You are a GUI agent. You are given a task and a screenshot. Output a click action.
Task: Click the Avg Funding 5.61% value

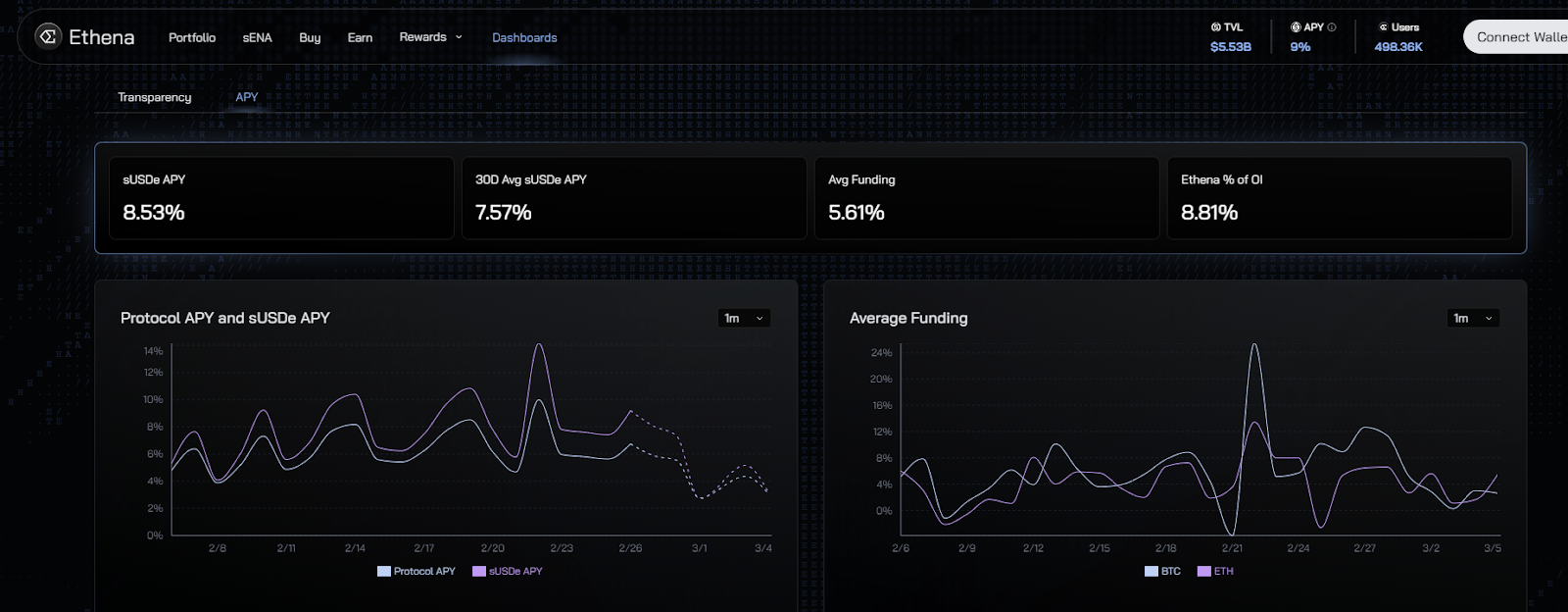(857, 212)
